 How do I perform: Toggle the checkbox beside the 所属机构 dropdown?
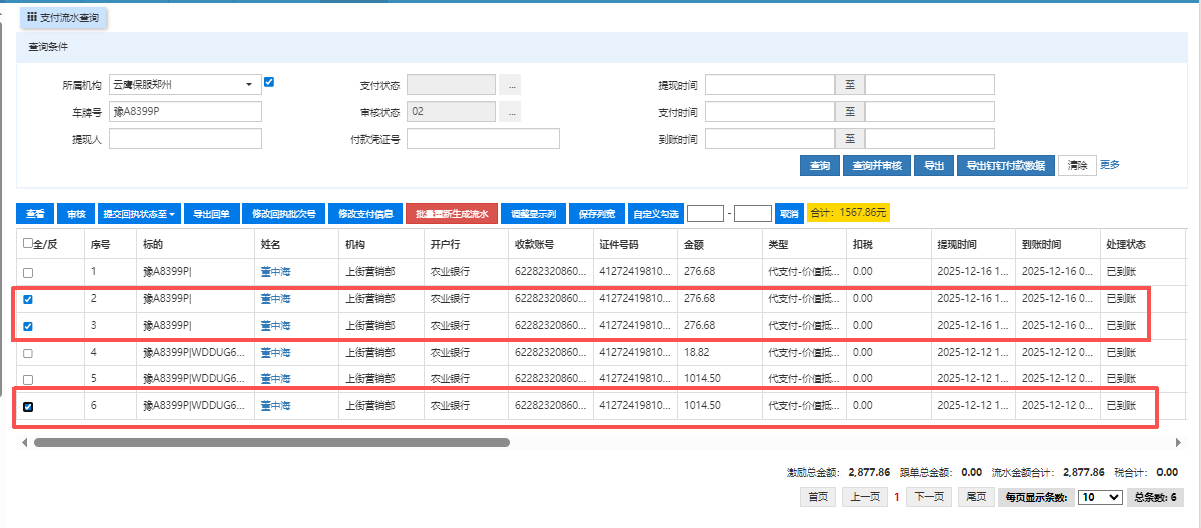tap(269, 83)
